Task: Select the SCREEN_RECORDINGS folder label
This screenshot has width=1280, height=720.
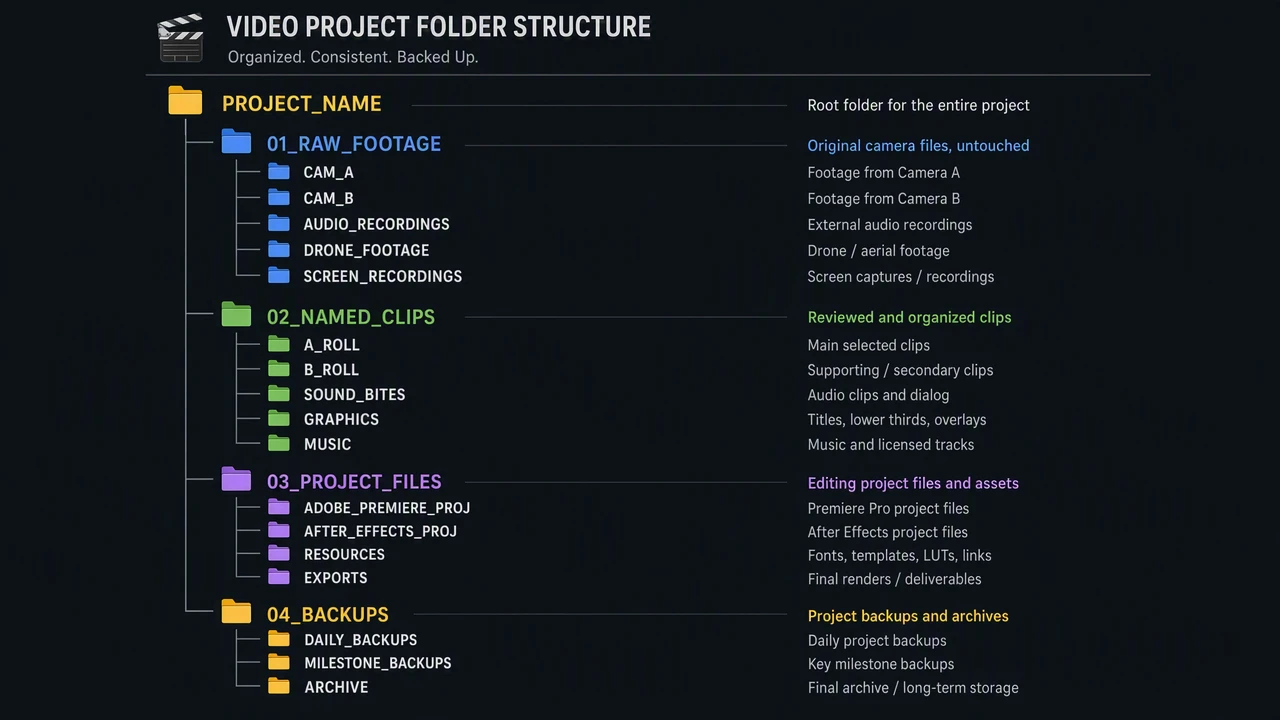Action: coord(383,276)
